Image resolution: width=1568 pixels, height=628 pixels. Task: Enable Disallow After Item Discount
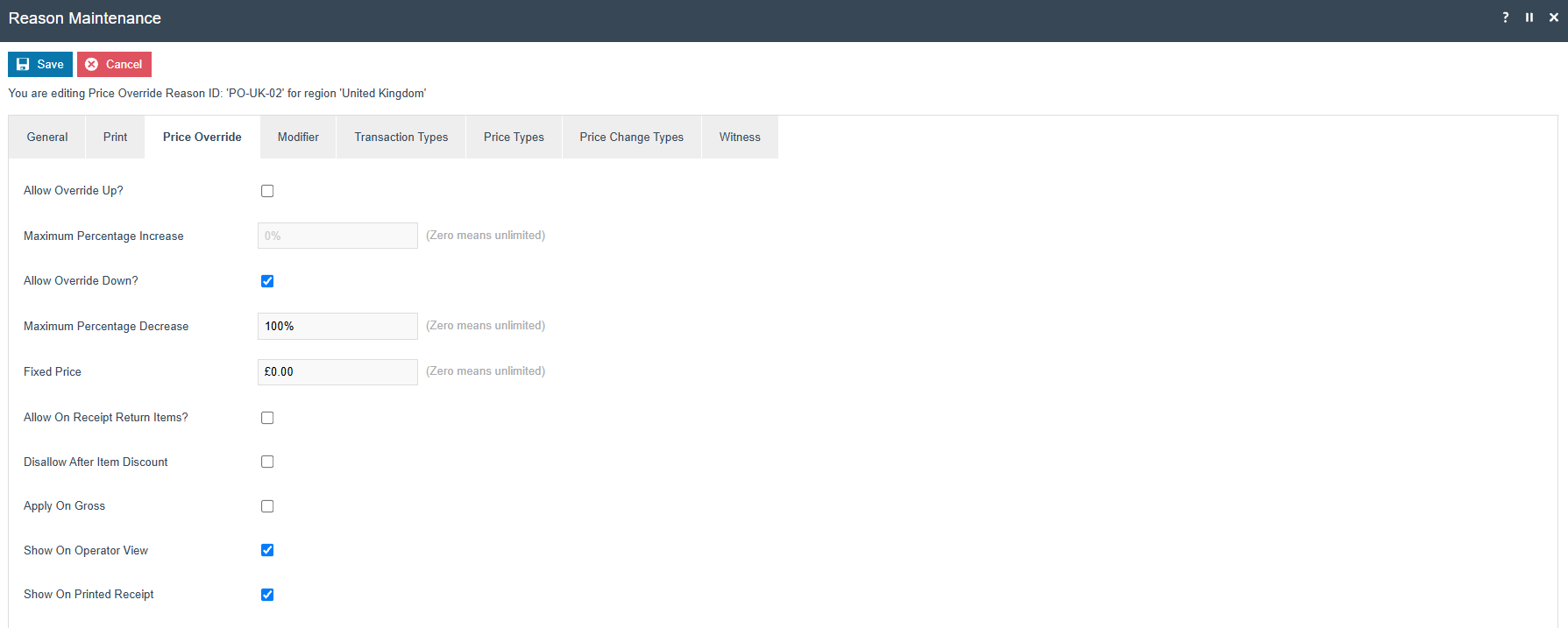click(x=267, y=462)
